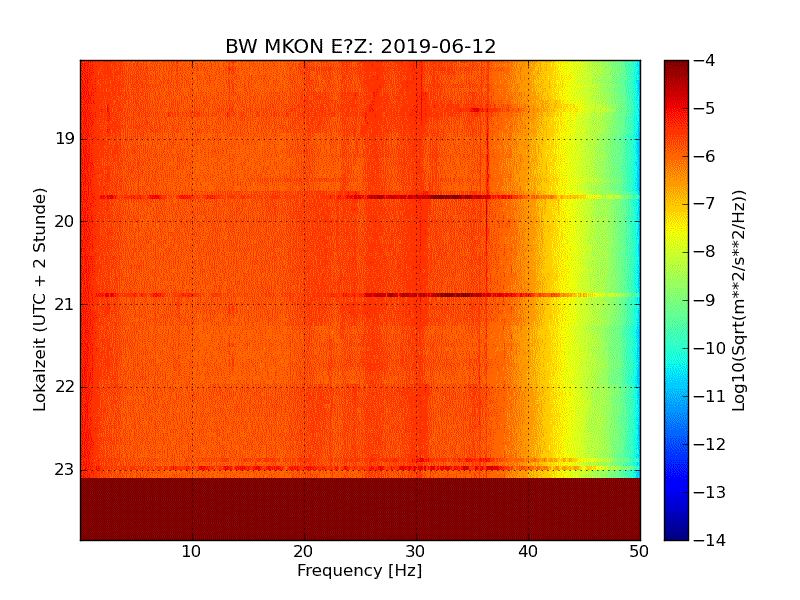Image resolution: width=800 pixels, height=600 pixels.
Task: Click the dark horizontal streak before 20 o'clock
Action: point(369,197)
